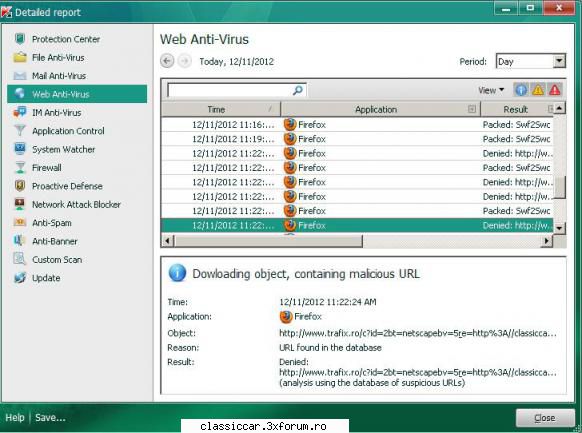Open the Firewall report section
582x433 pixels.
(x=77, y=168)
